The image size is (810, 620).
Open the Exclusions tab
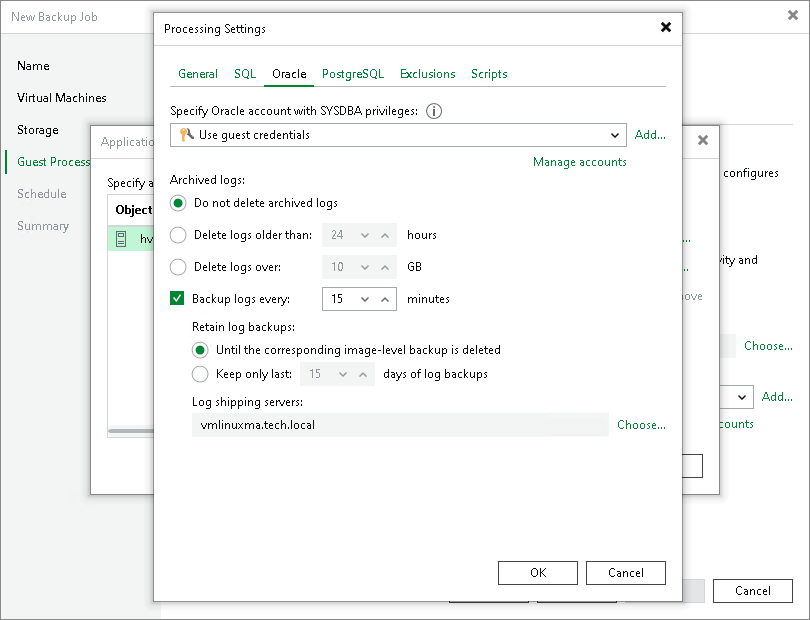click(x=428, y=74)
